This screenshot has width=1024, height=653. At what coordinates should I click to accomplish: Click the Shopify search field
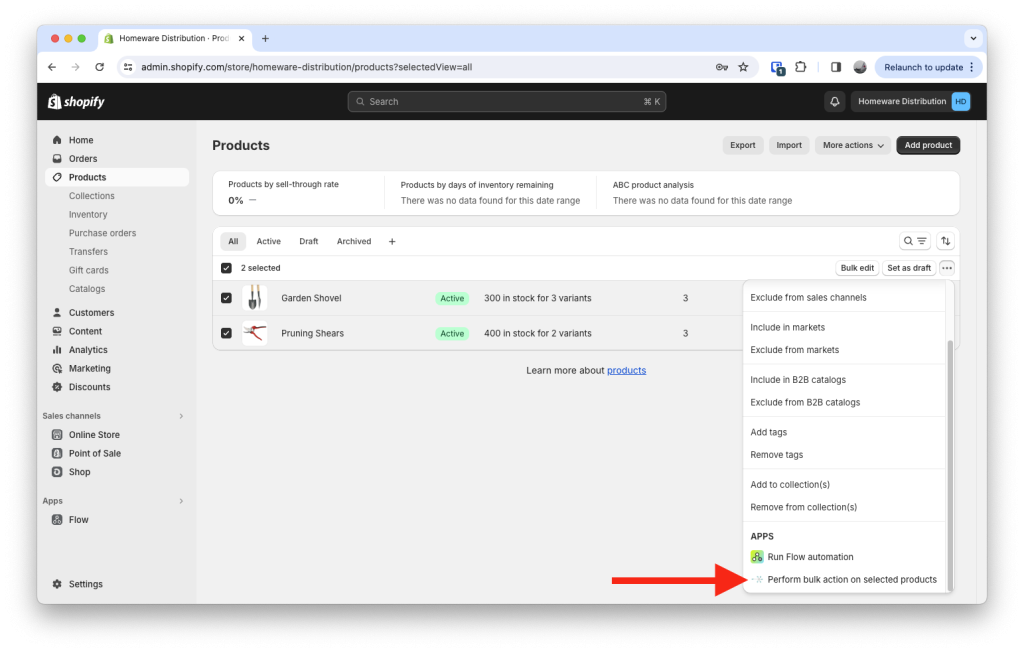coord(507,102)
